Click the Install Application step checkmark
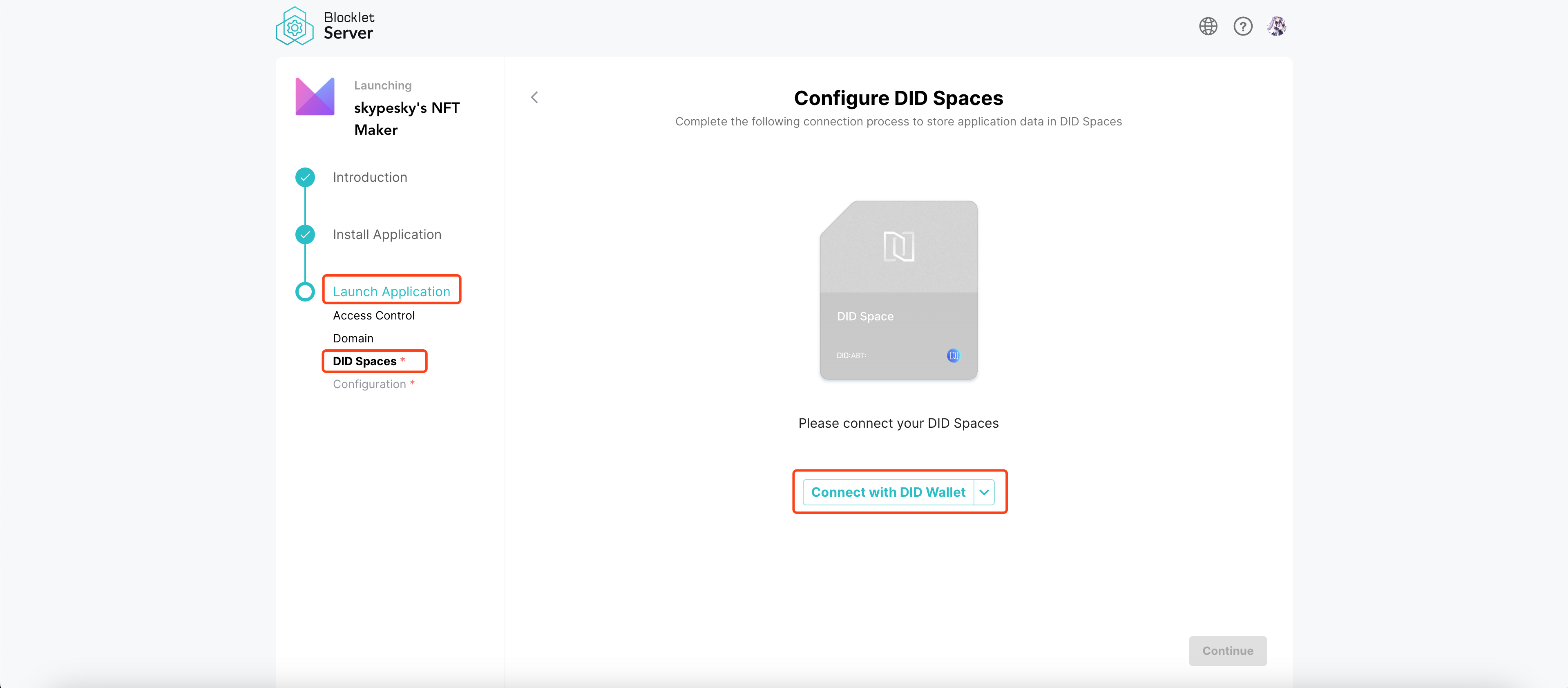The height and width of the screenshot is (688, 1568). [x=305, y=235]
